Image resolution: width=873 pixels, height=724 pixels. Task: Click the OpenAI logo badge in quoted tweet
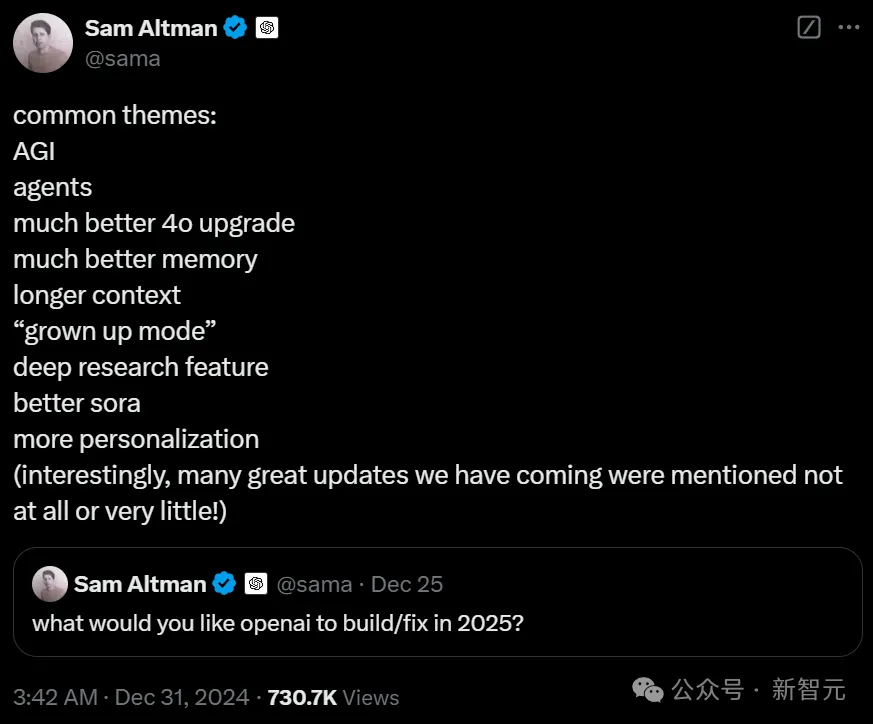pyautogui.click(x=256, y=584)
